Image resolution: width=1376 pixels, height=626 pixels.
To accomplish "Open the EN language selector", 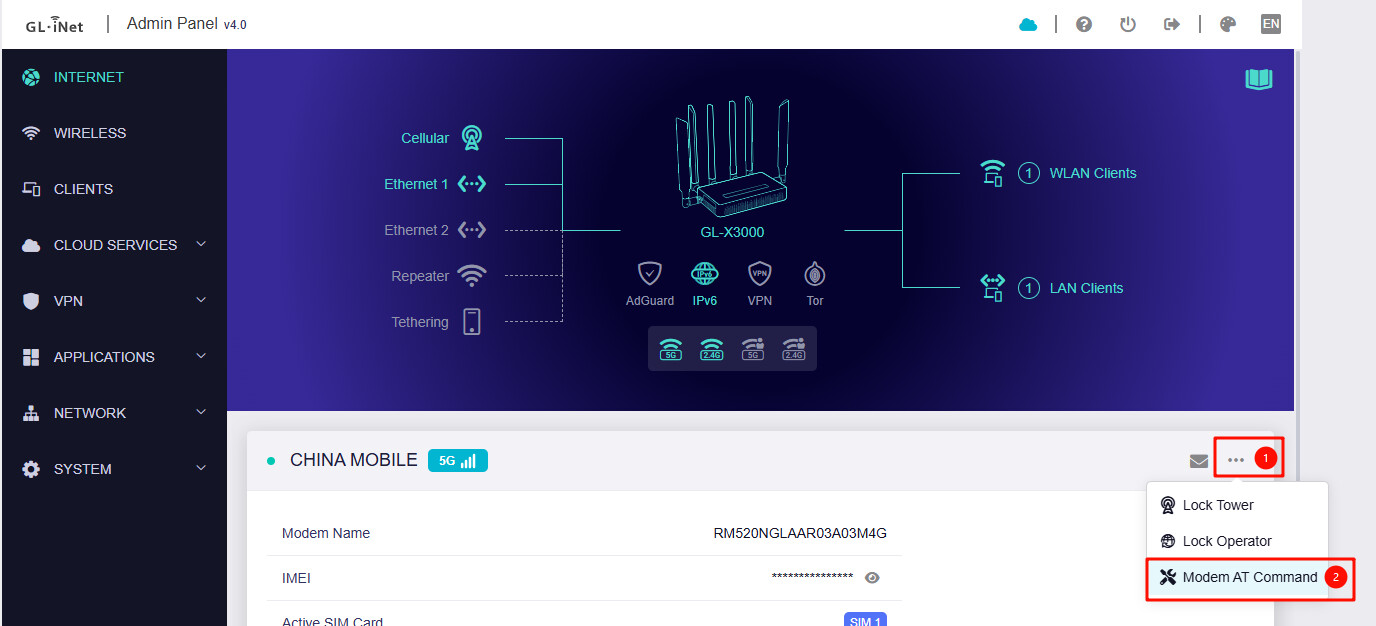I will point(1270,24).
